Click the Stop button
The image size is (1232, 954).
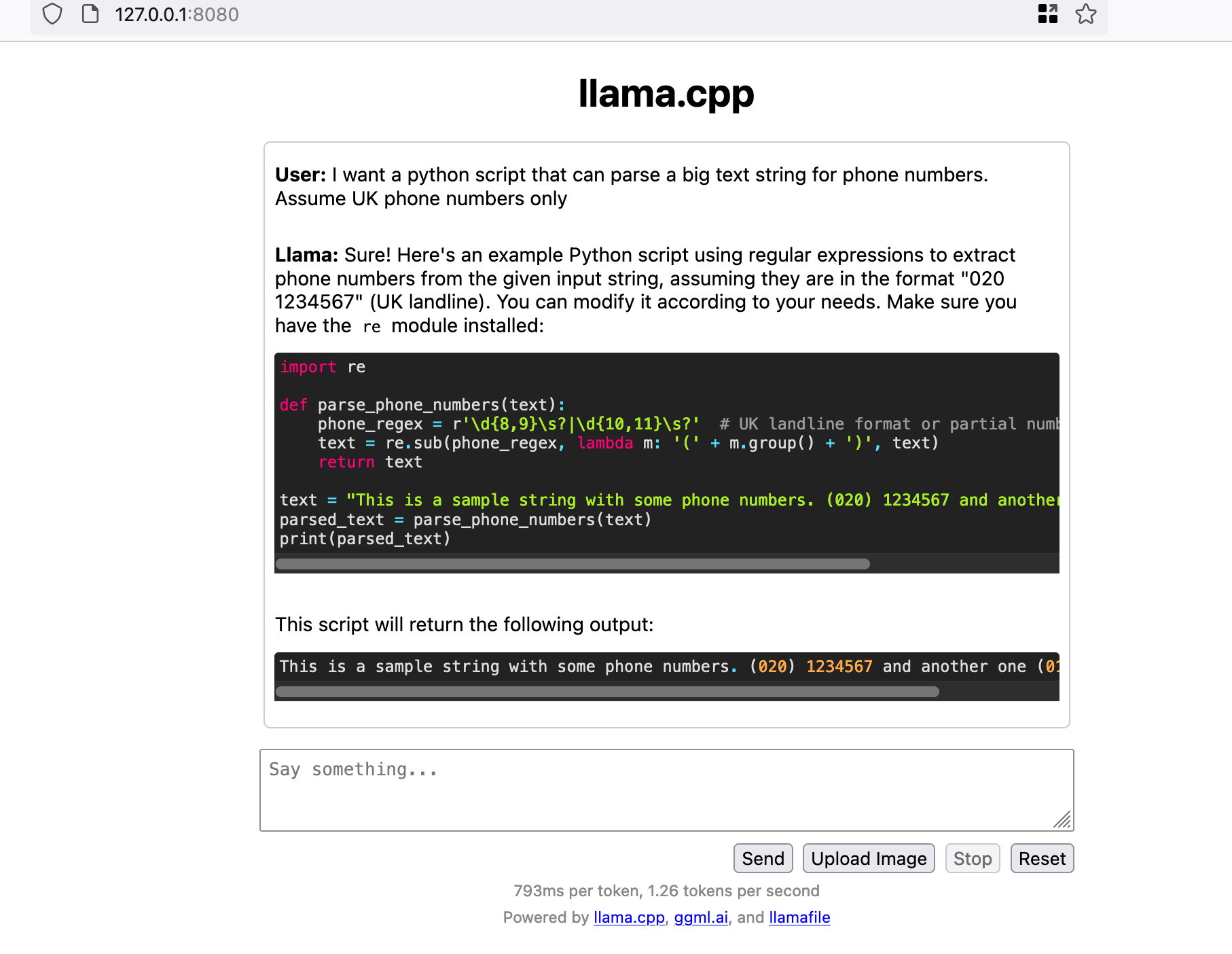coord(973,858)
